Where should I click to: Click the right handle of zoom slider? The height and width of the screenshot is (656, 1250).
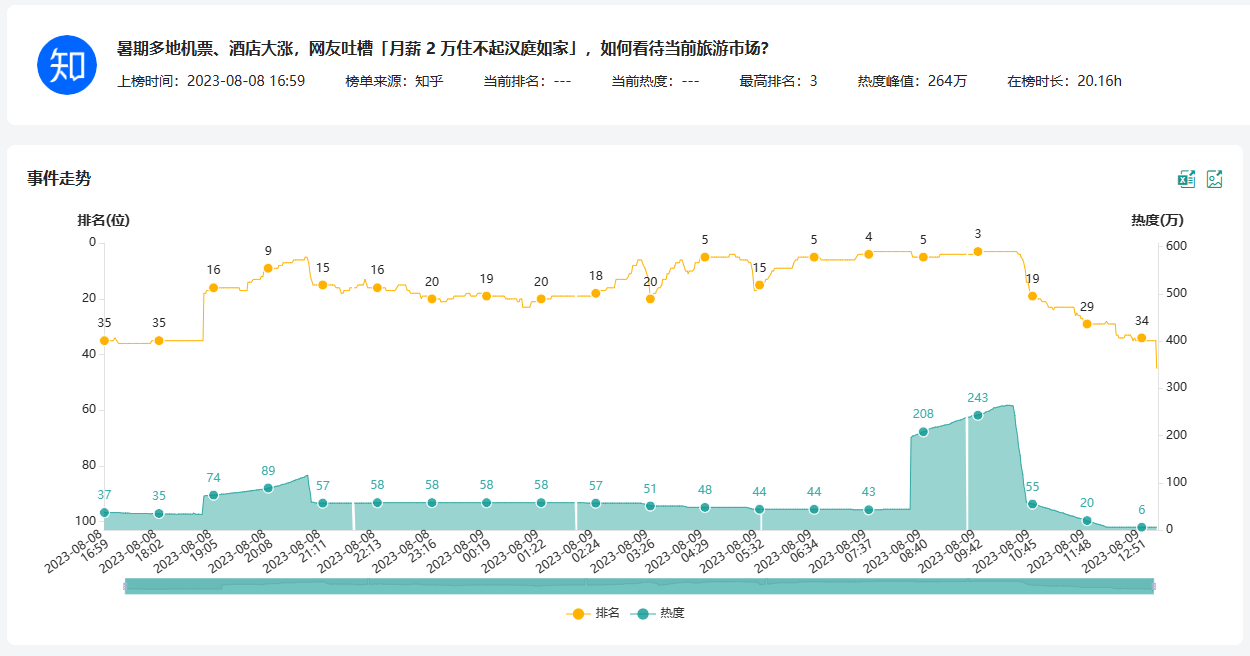pyautogui.click(x=1155, y=585)
